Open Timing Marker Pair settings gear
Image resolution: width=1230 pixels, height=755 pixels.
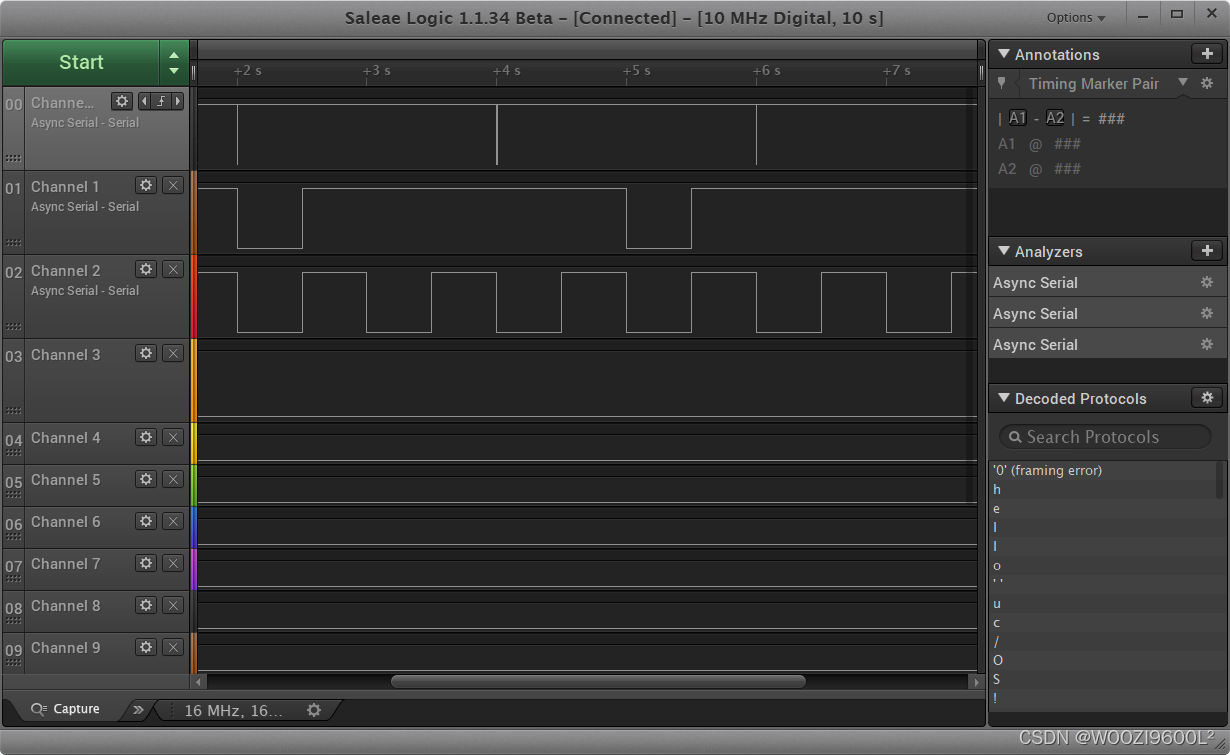(1207, 84)
